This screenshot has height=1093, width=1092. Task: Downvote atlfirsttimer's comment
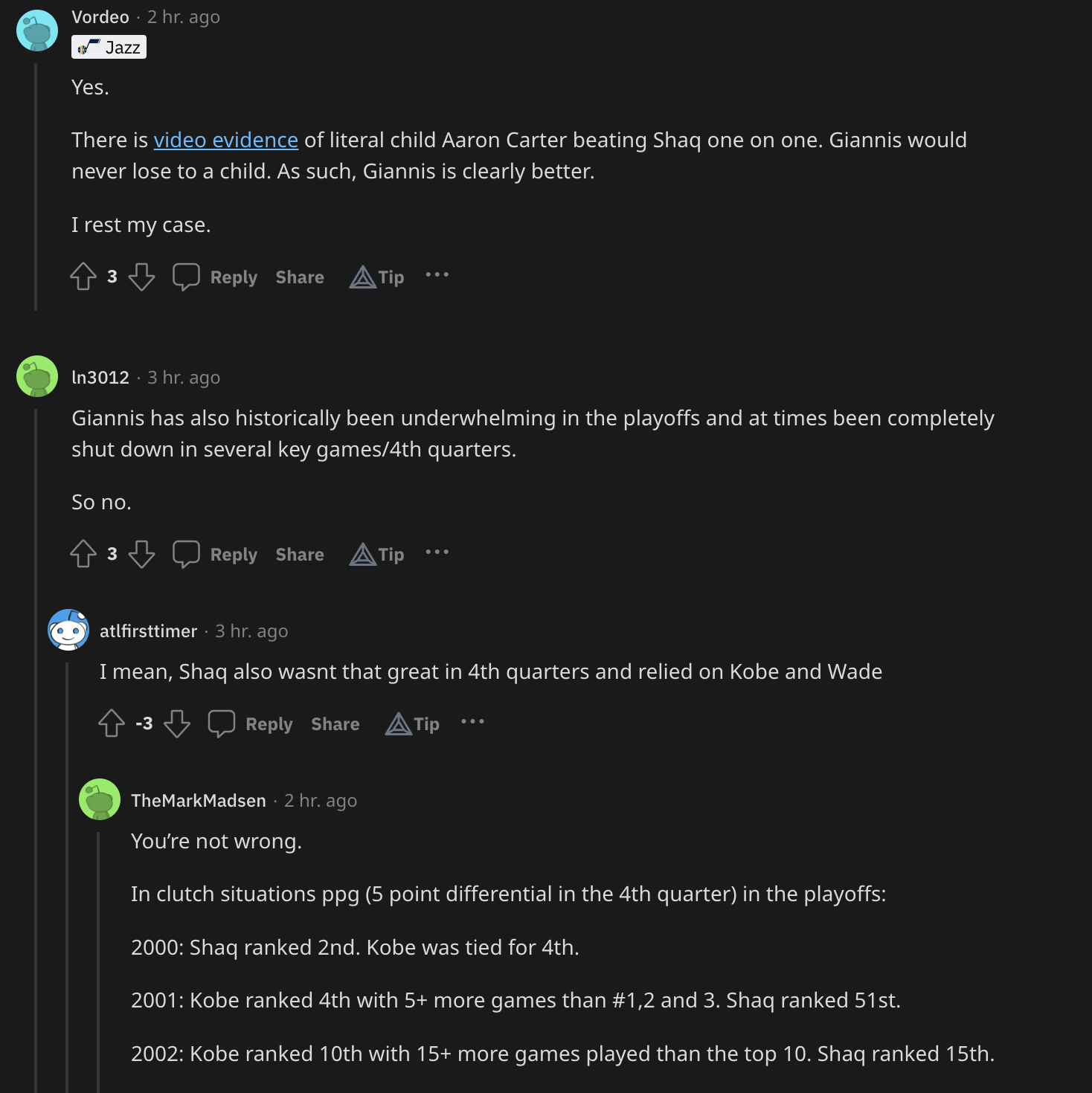[x=177, y=723]
